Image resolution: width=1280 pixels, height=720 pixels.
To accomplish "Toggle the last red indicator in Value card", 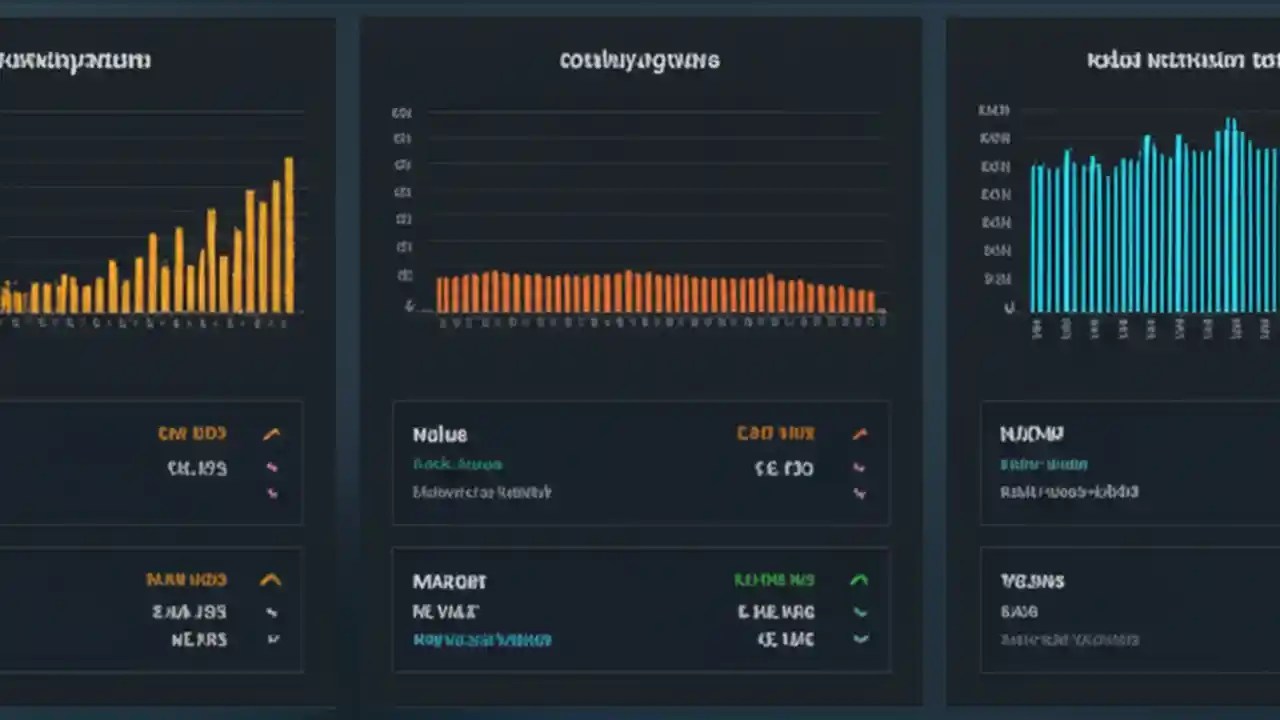I will pos(859,493).
